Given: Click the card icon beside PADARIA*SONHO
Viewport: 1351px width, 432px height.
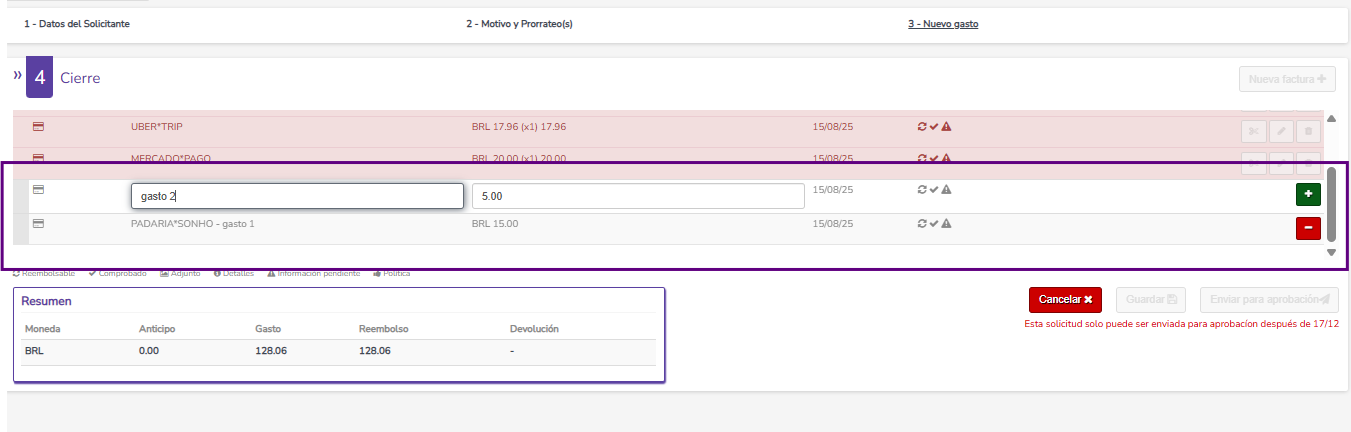Looking at the screenshot, I should [x=39, y=224].
